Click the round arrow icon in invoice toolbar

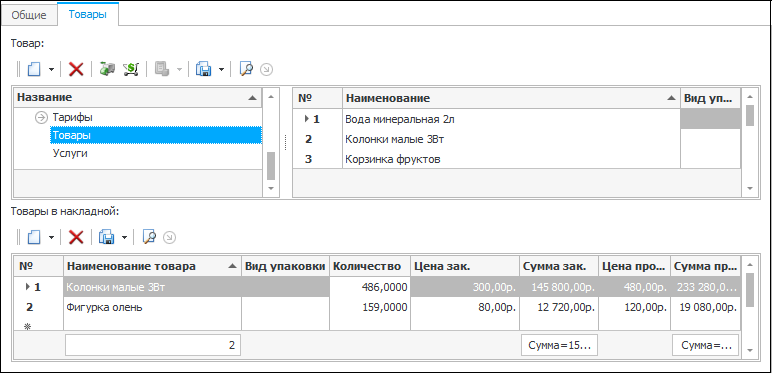pos(169,238)
